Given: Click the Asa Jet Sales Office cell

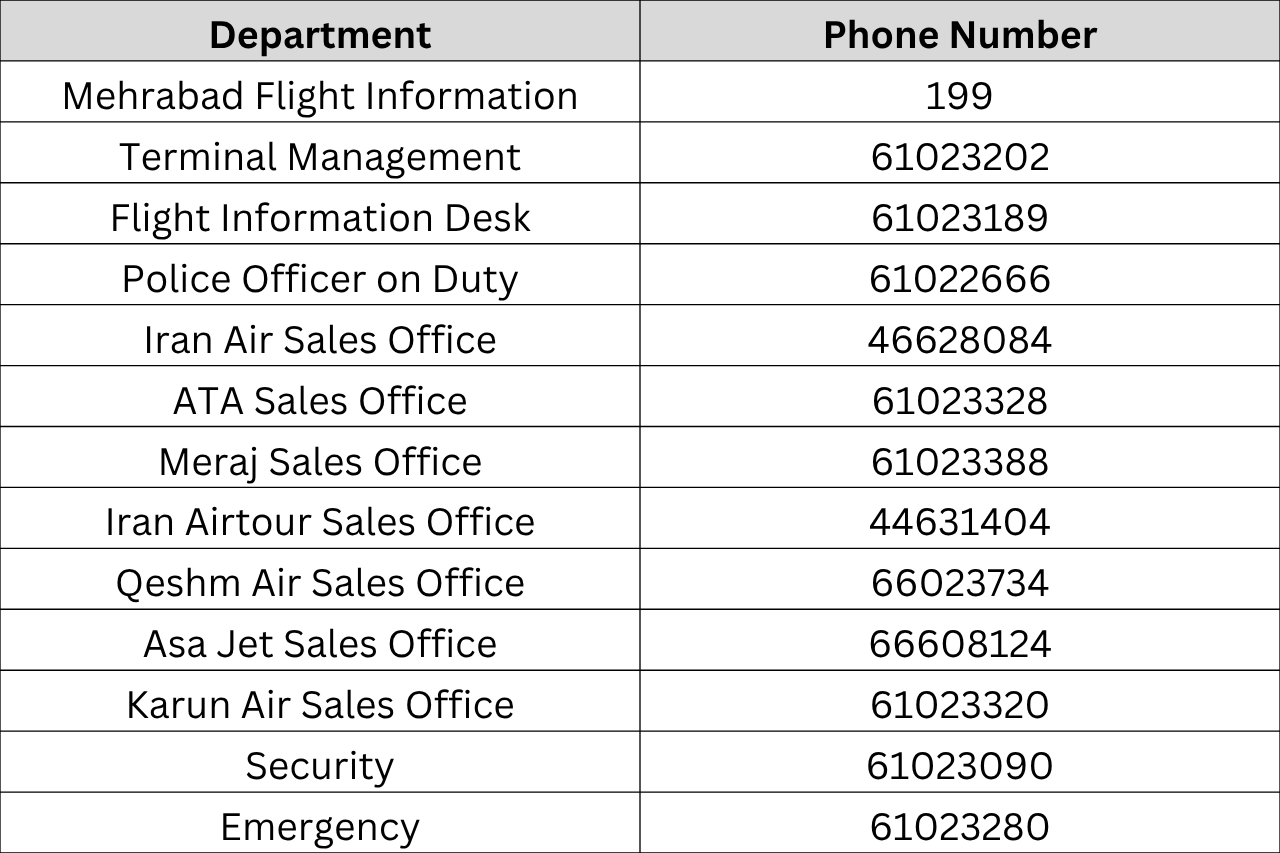Looking at the screenshot, I should [320, 644].
